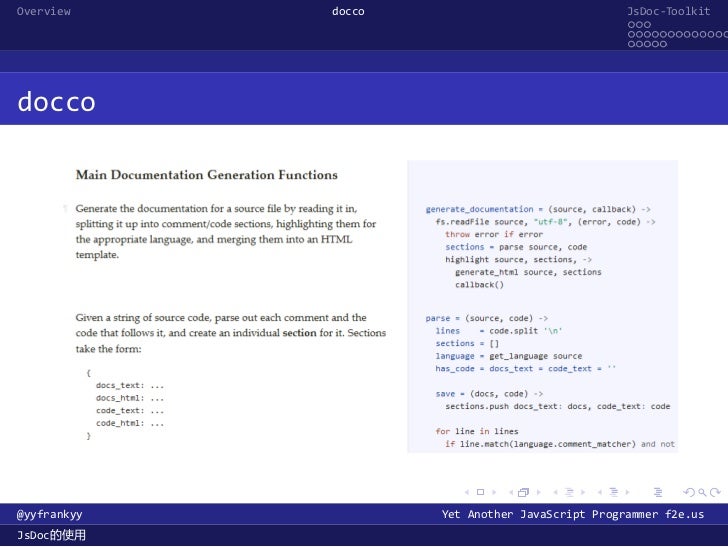Select last dot in bottom five-dot row
The image size is (728, 547).
pyautogui.click(x=663, y=44)
